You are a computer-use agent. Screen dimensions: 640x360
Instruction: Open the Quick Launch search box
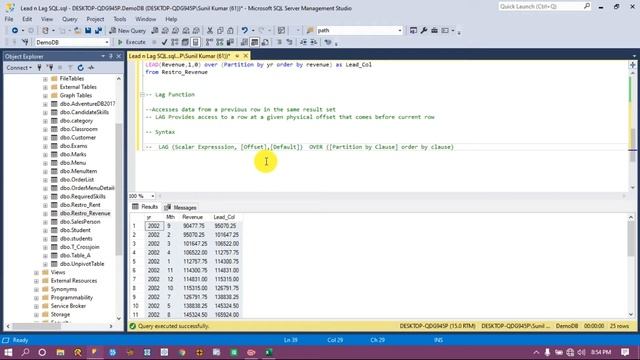click(544, 7)
